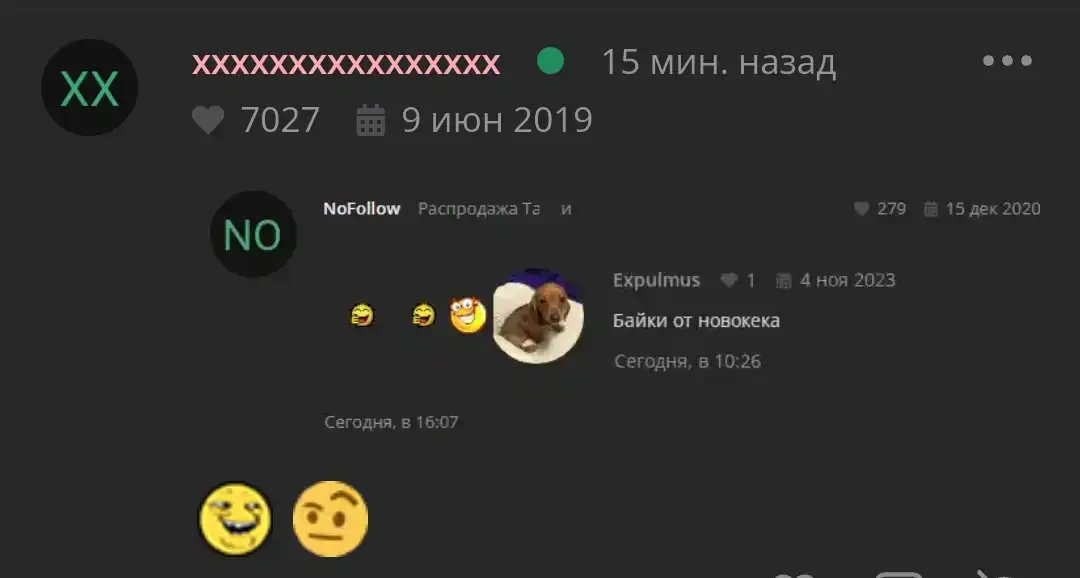This screenshot has height=578, width=1080.
Task: Click the heart icon next to 279
Action: [861, 209]
